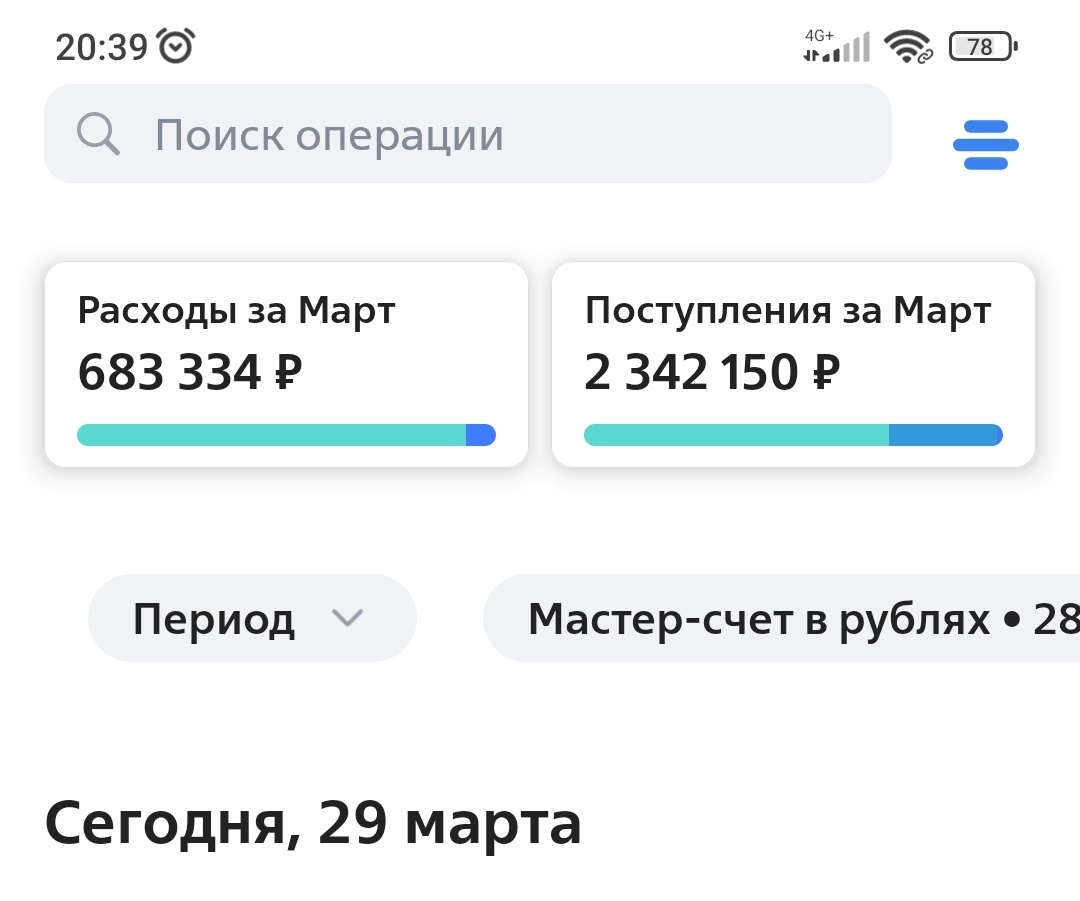Tap the income amount 2 342 150 ₽

point(711,373)
